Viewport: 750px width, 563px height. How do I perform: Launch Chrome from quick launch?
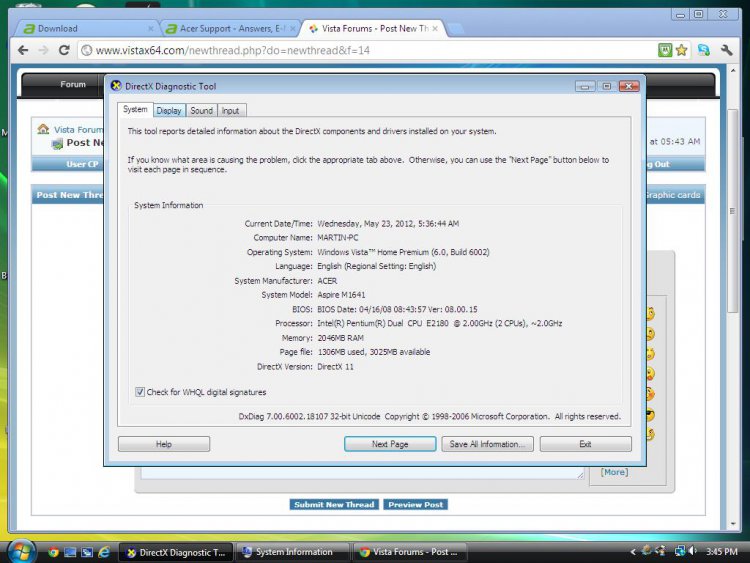click(x=53, y=552)
